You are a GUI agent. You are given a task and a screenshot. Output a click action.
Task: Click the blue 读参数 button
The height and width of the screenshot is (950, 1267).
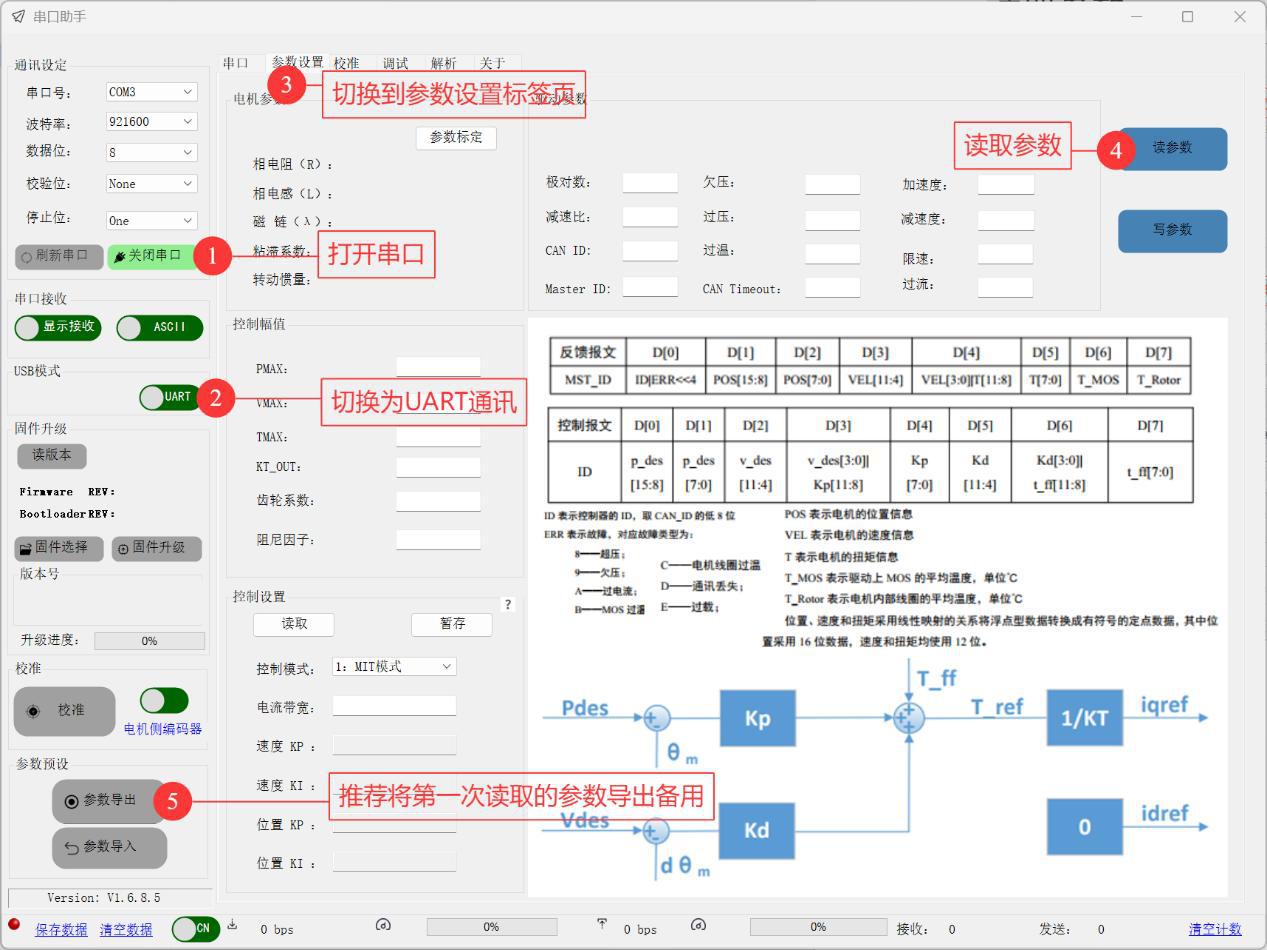point(1172,148)
